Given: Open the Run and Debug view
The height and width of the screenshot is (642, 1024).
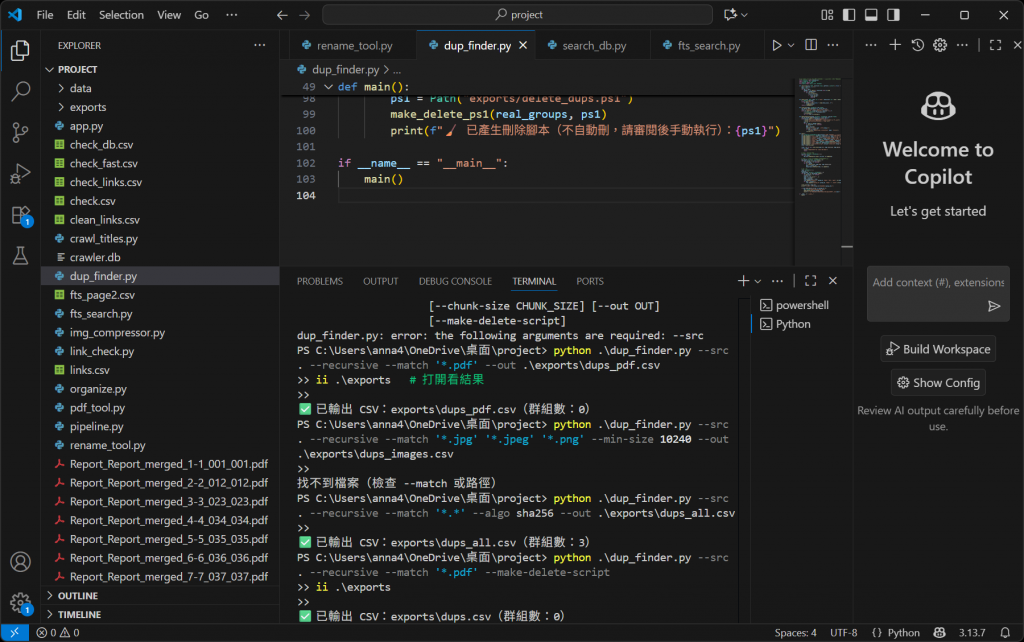Looking at the screenshot, I should click(x=20, y=174).
